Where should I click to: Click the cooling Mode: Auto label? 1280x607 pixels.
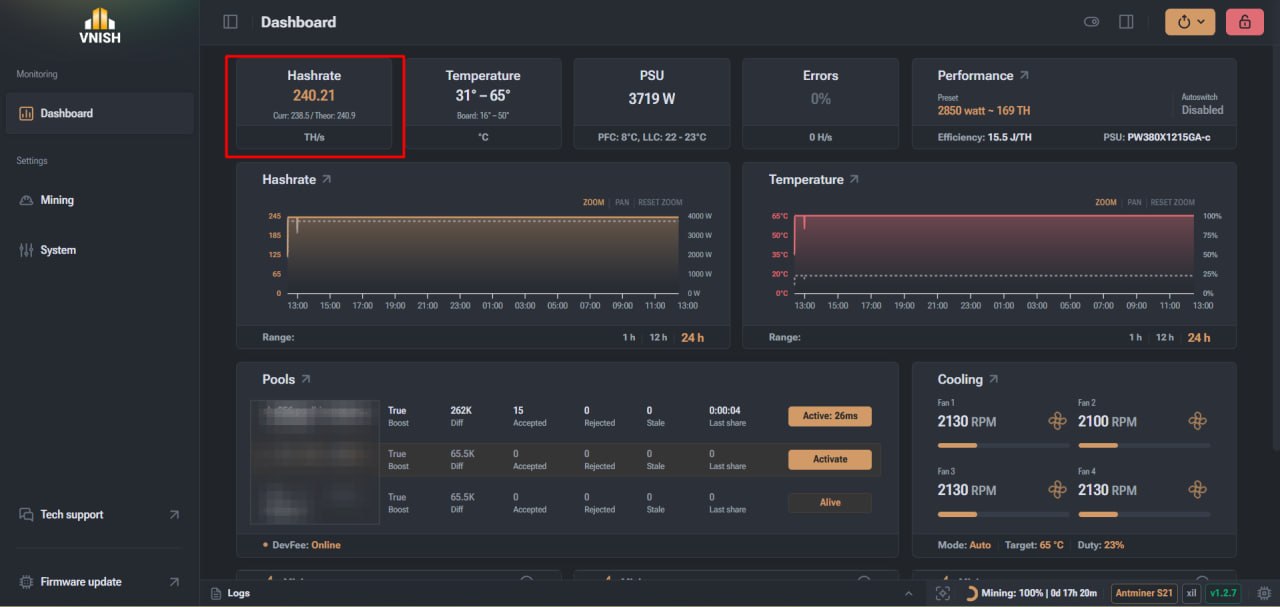[x=964, y=545]
